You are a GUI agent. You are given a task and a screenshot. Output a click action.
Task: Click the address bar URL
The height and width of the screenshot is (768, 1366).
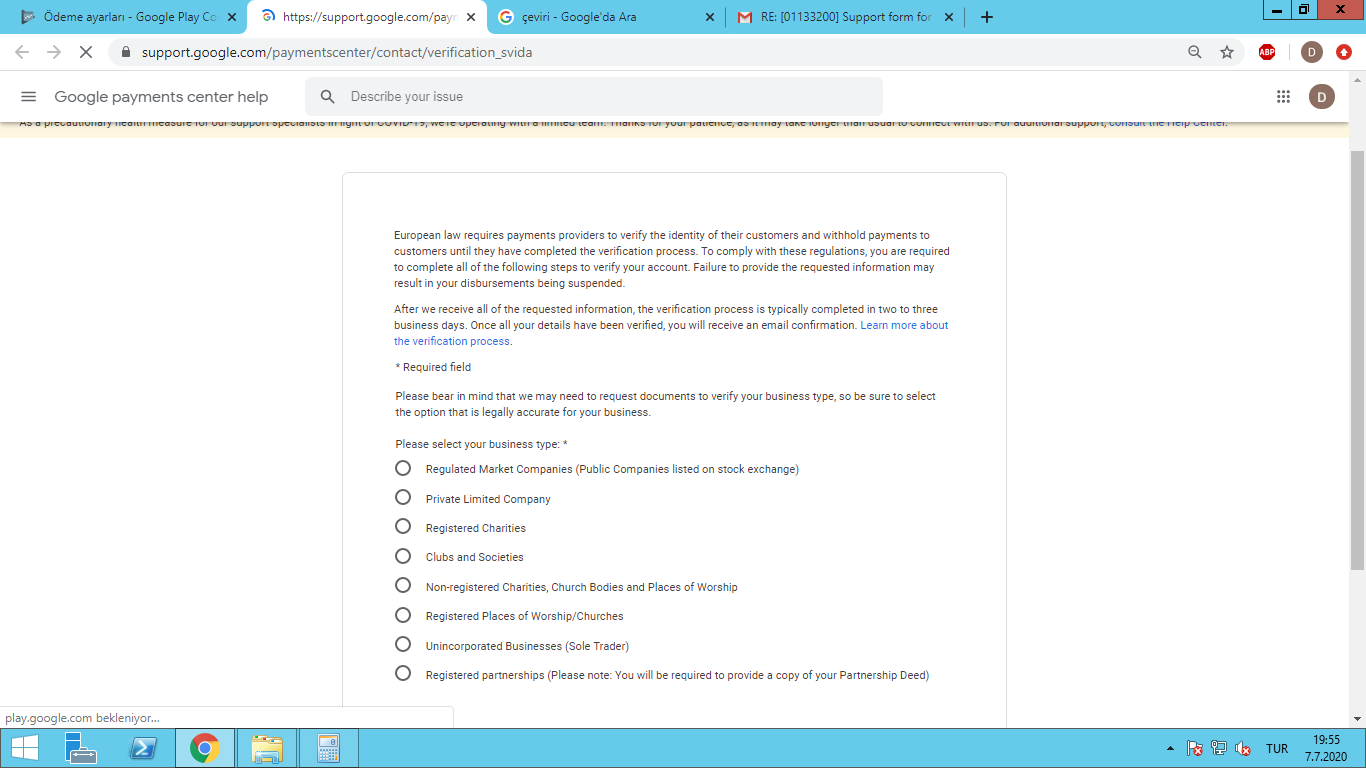pyautogui.click(x=337, y=52)
